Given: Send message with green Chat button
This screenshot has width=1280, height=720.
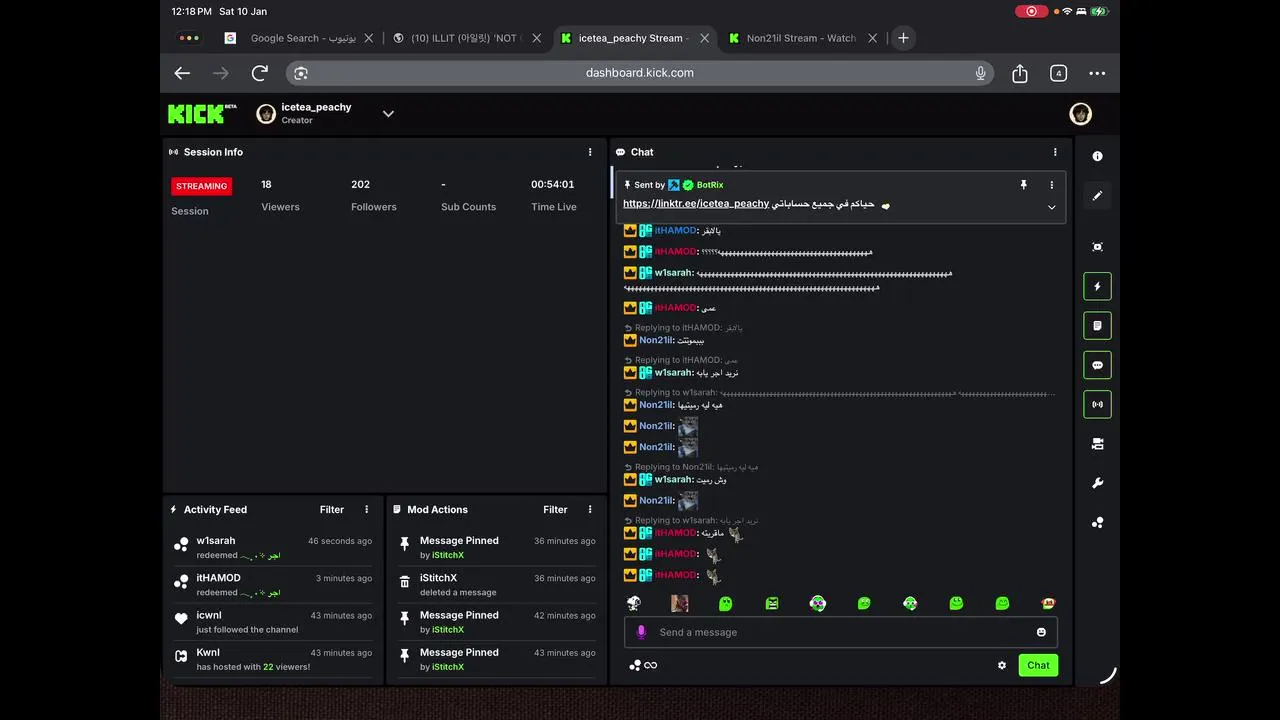Looking at the screenshot, I should tap(1038, 665).
